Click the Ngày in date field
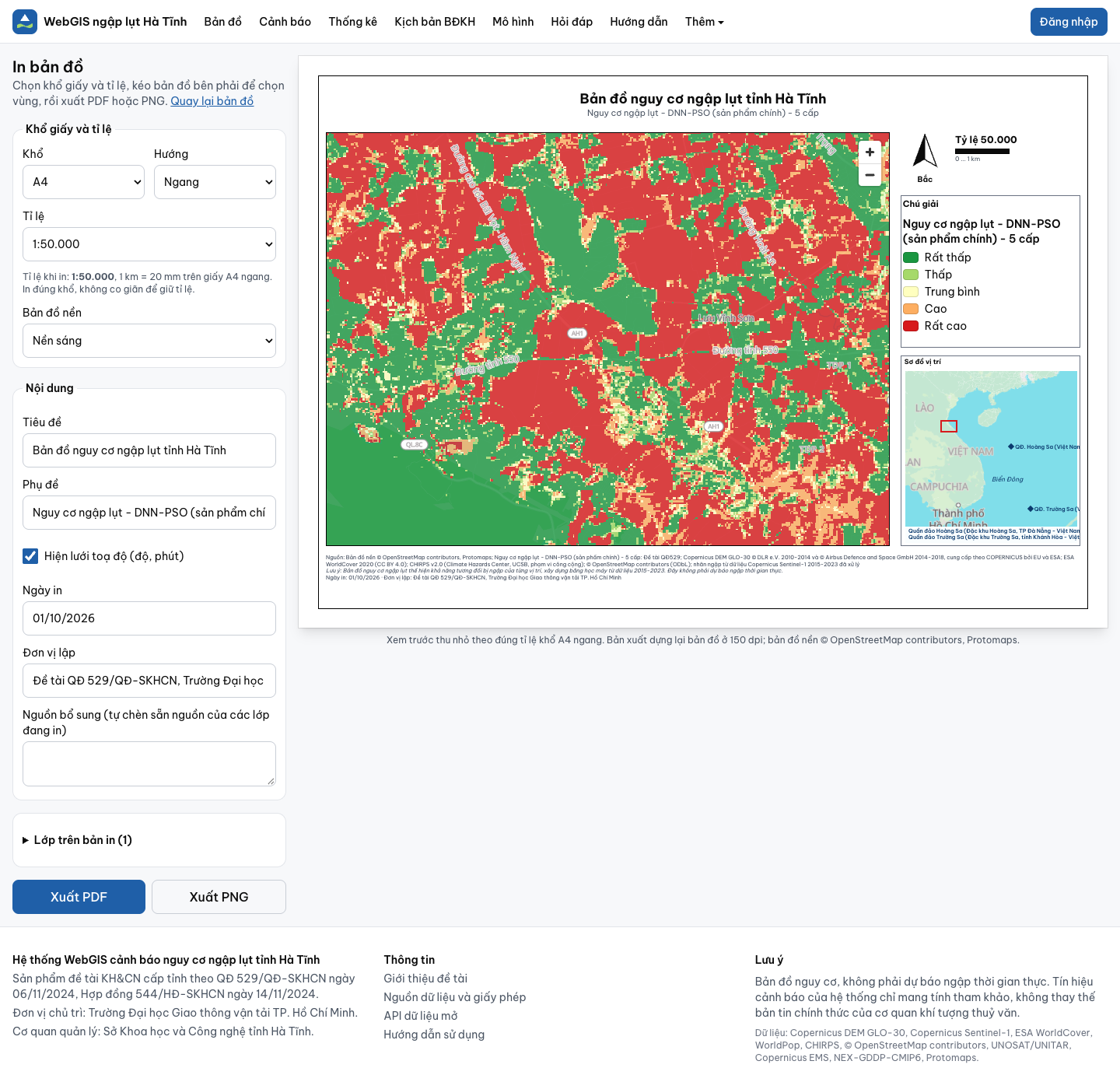The height and width of the screenshot is (1089, 1120). tap(149, 618)
